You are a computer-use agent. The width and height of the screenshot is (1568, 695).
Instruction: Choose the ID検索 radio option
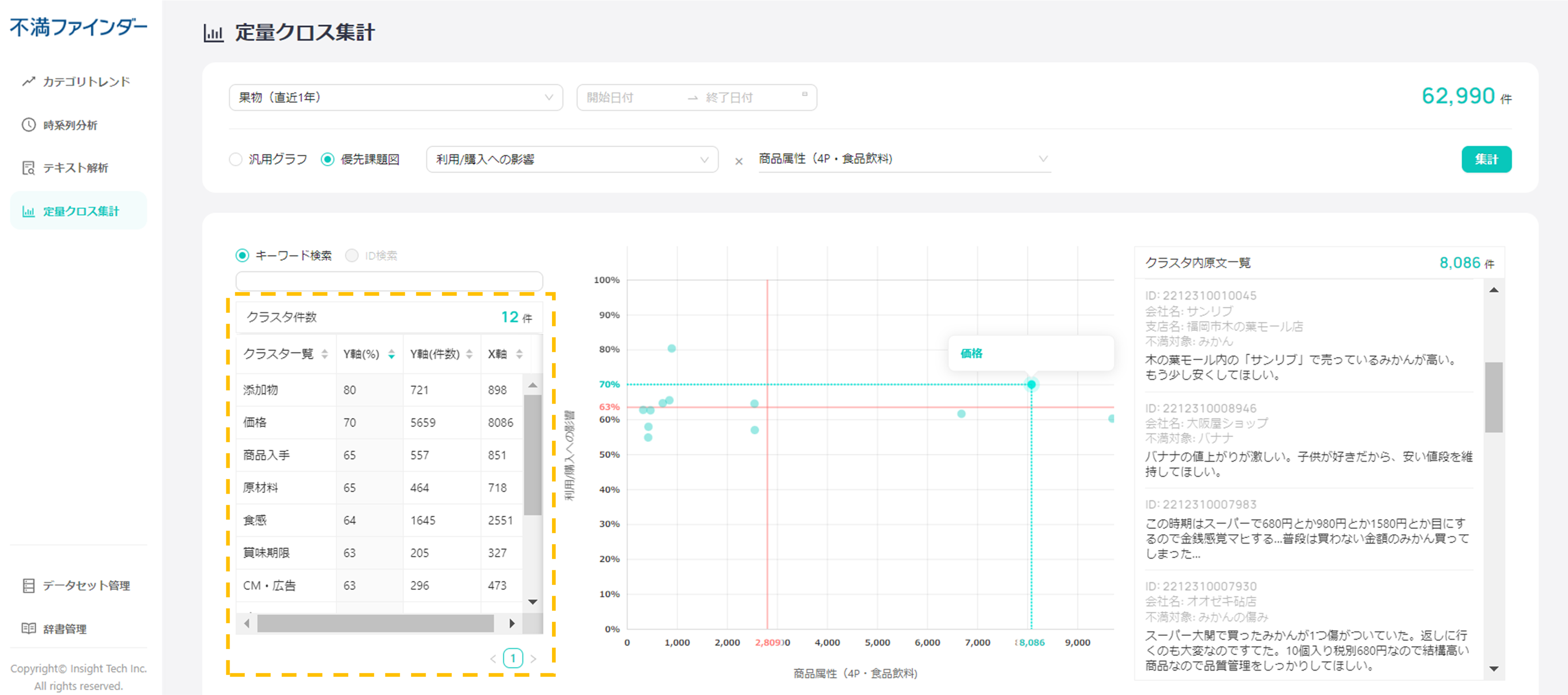pyautogui.click(x=352, y=256)
